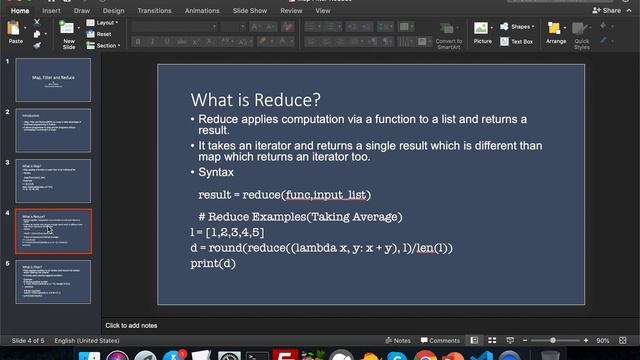Click the zoom slider handle

(x=553, y=340)
